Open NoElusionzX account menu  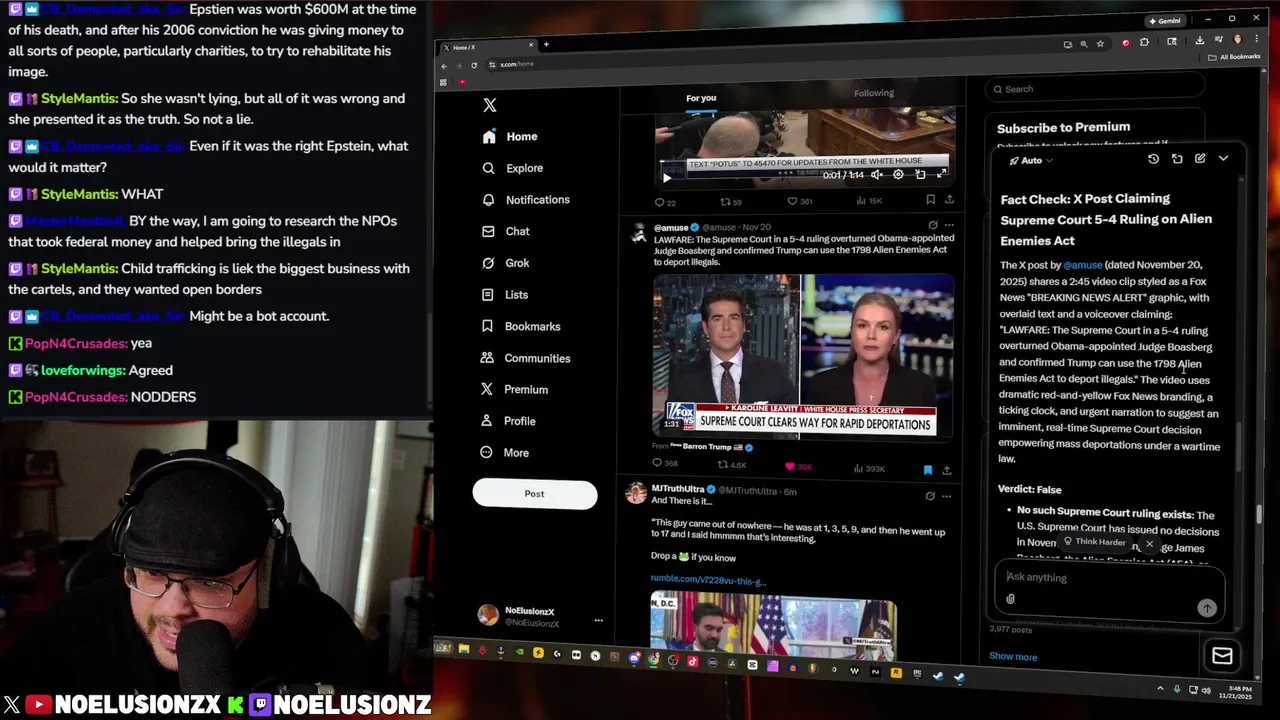pyautogui.click(x=542, y=617)
